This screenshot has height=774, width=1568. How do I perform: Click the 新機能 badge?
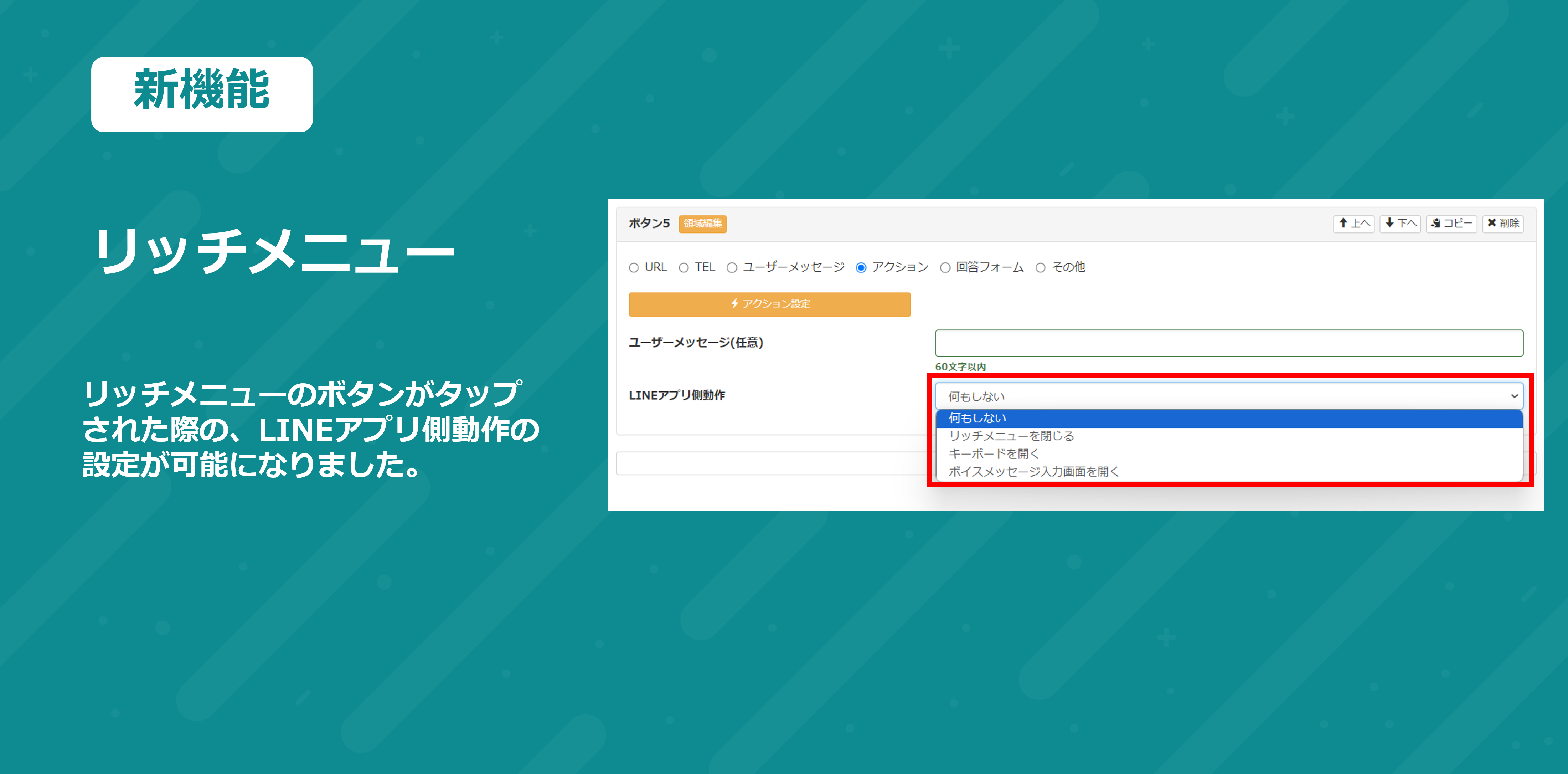click(201, 94)
